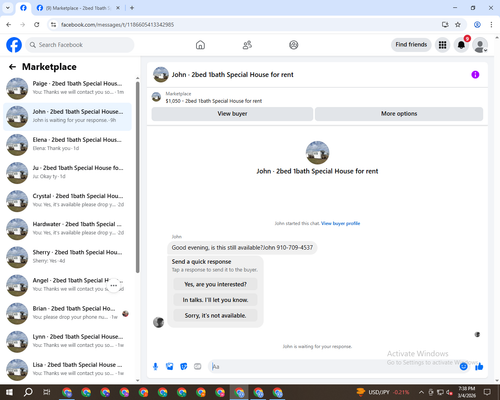This screenshot has height=400, width=500.
Task: Click the View buyer button
Action: [232, 114]
